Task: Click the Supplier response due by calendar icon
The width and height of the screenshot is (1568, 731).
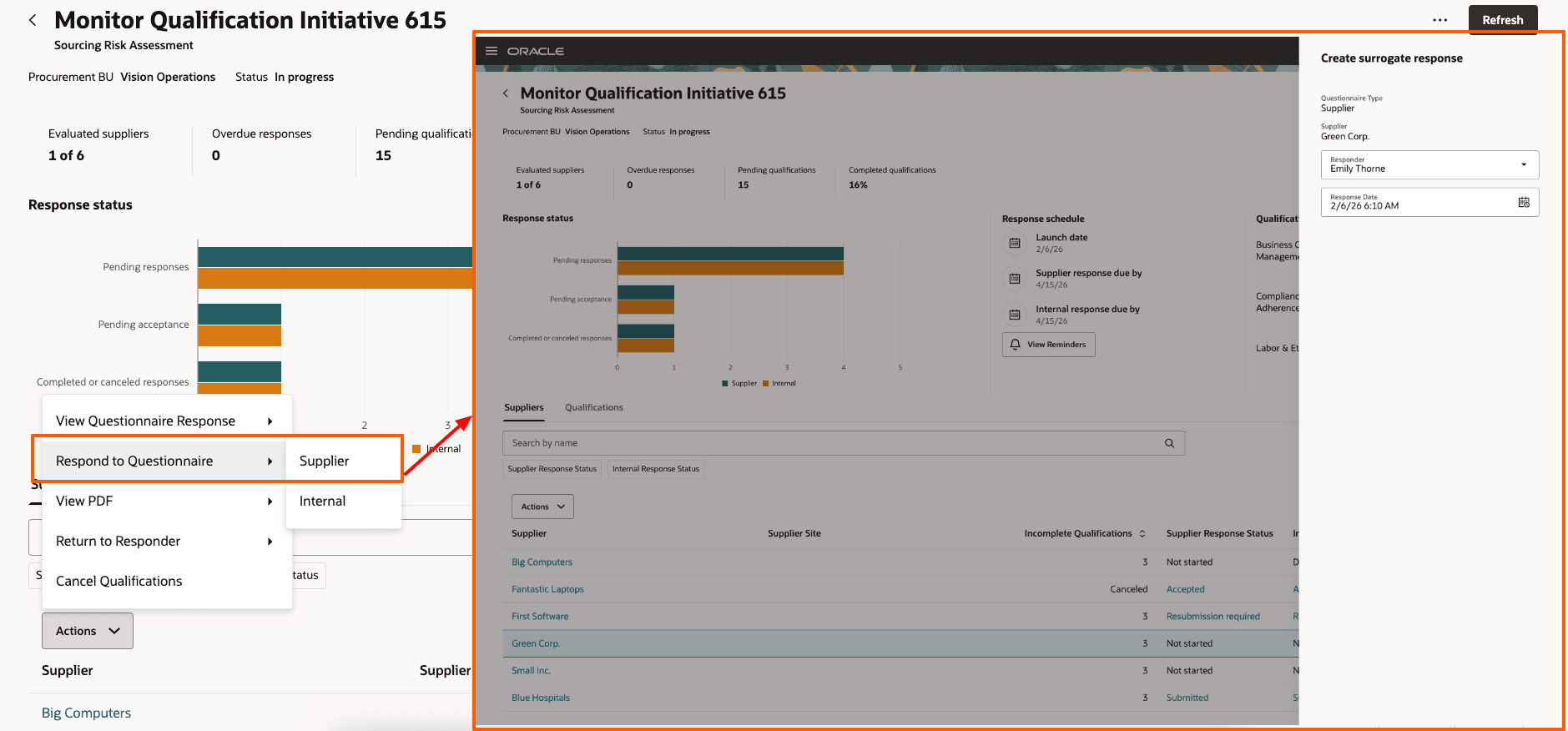Action: tap(1015, 279)
